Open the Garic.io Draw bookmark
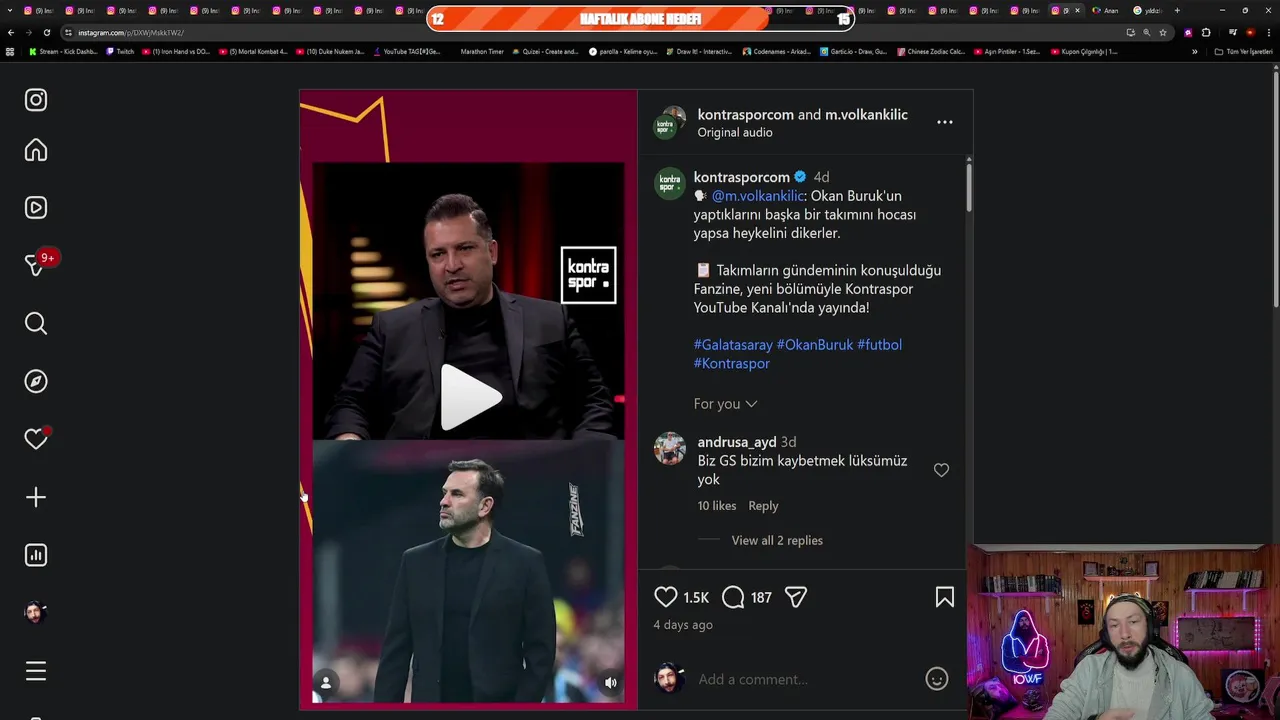 [853, 51]
